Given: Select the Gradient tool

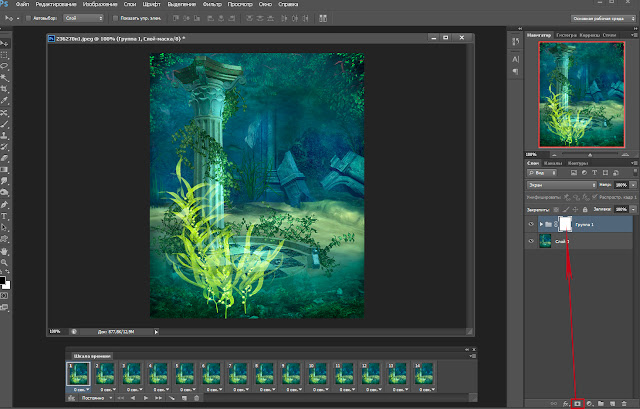Looking at the screenshot, I should [4, 169].
